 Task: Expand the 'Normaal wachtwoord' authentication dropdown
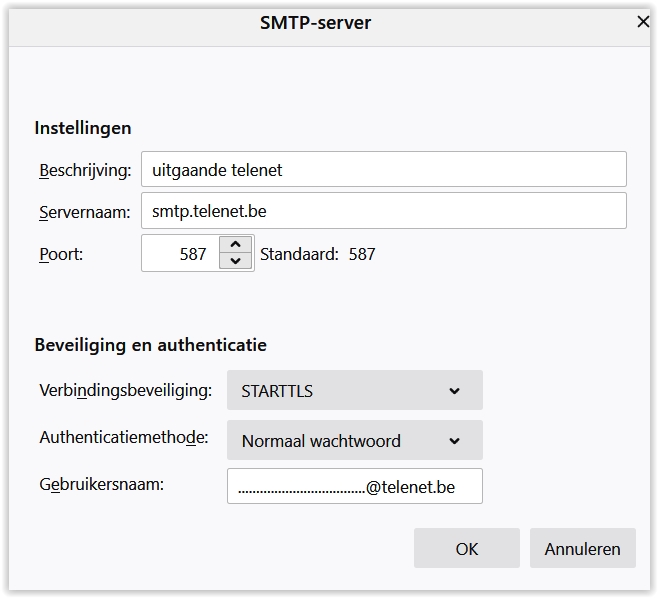point(354,441)
